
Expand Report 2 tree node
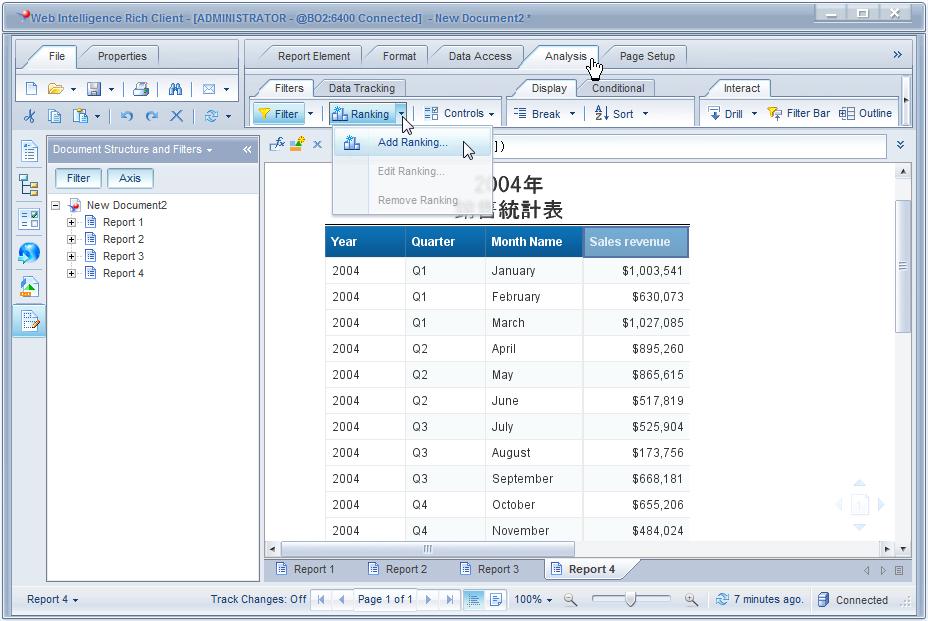pyautogui.click(x=72, y=240)
